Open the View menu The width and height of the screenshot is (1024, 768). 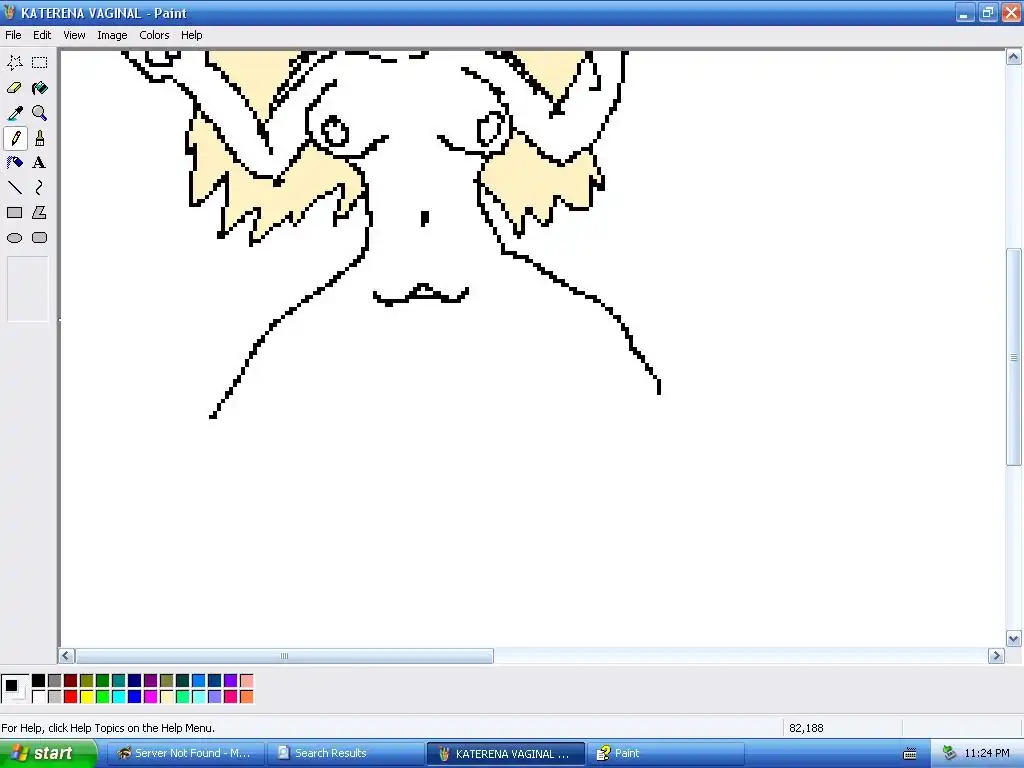pos(74,35)
